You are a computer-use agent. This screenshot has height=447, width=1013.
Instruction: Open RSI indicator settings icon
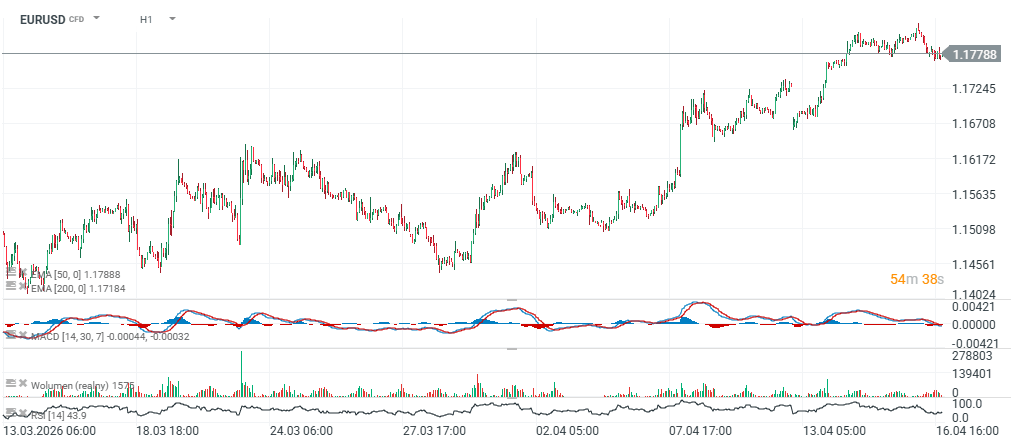[11, 412]
